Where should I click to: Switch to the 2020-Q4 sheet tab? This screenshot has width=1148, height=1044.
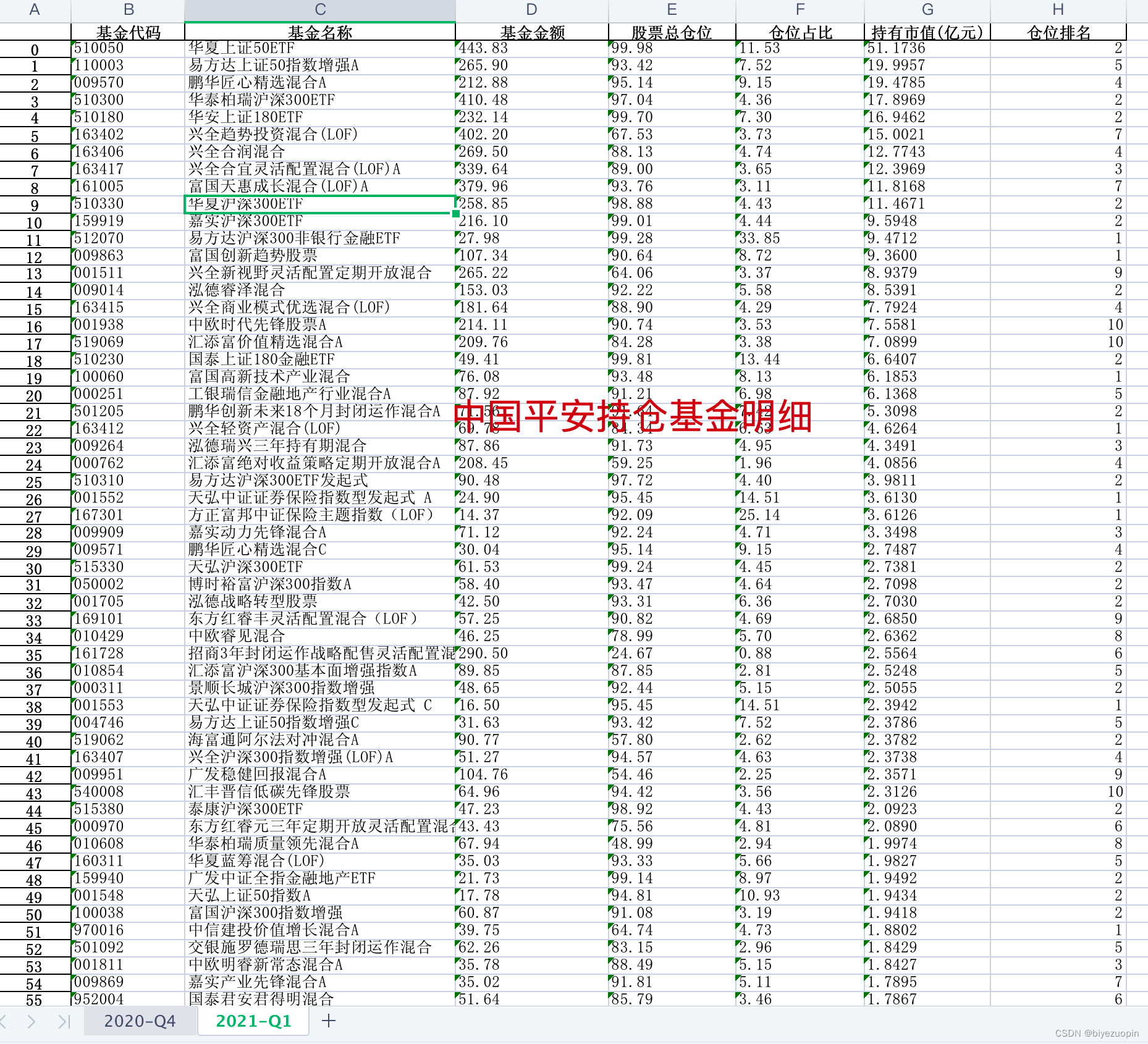click(x=140, y=1021)
